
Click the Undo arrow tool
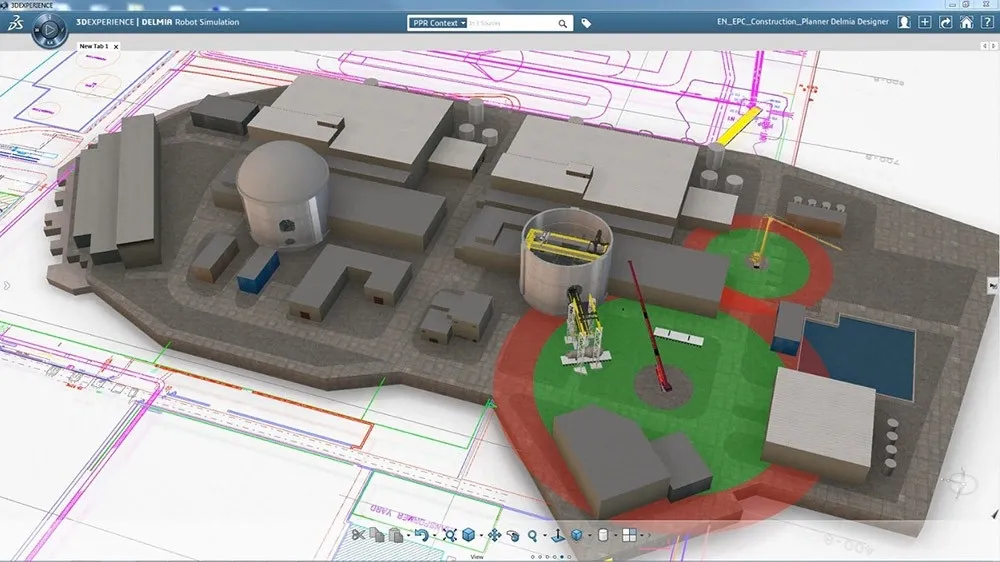pyautogui.click(x=421, y=535)
